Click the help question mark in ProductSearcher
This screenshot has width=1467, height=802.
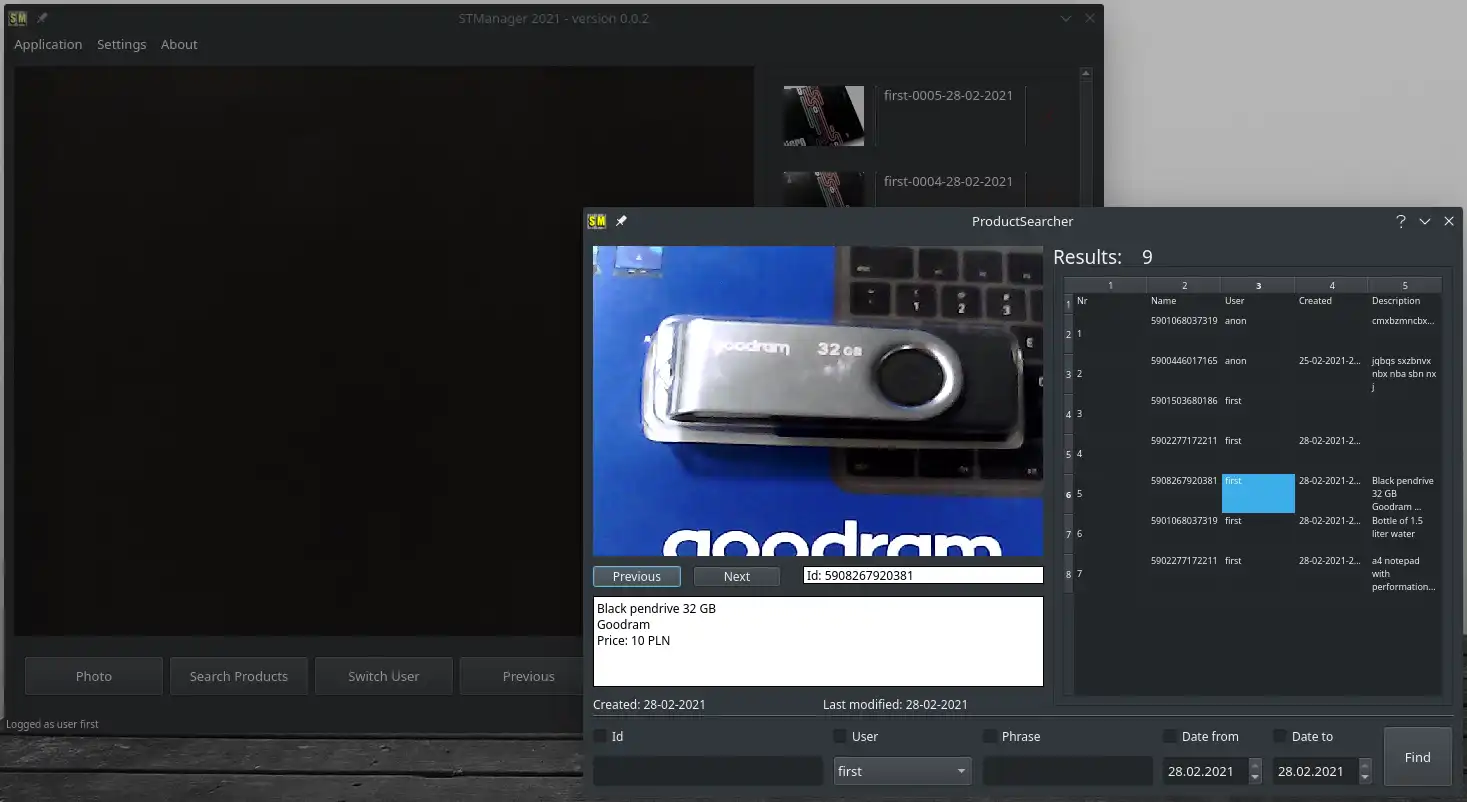[x=1401, y=221]
